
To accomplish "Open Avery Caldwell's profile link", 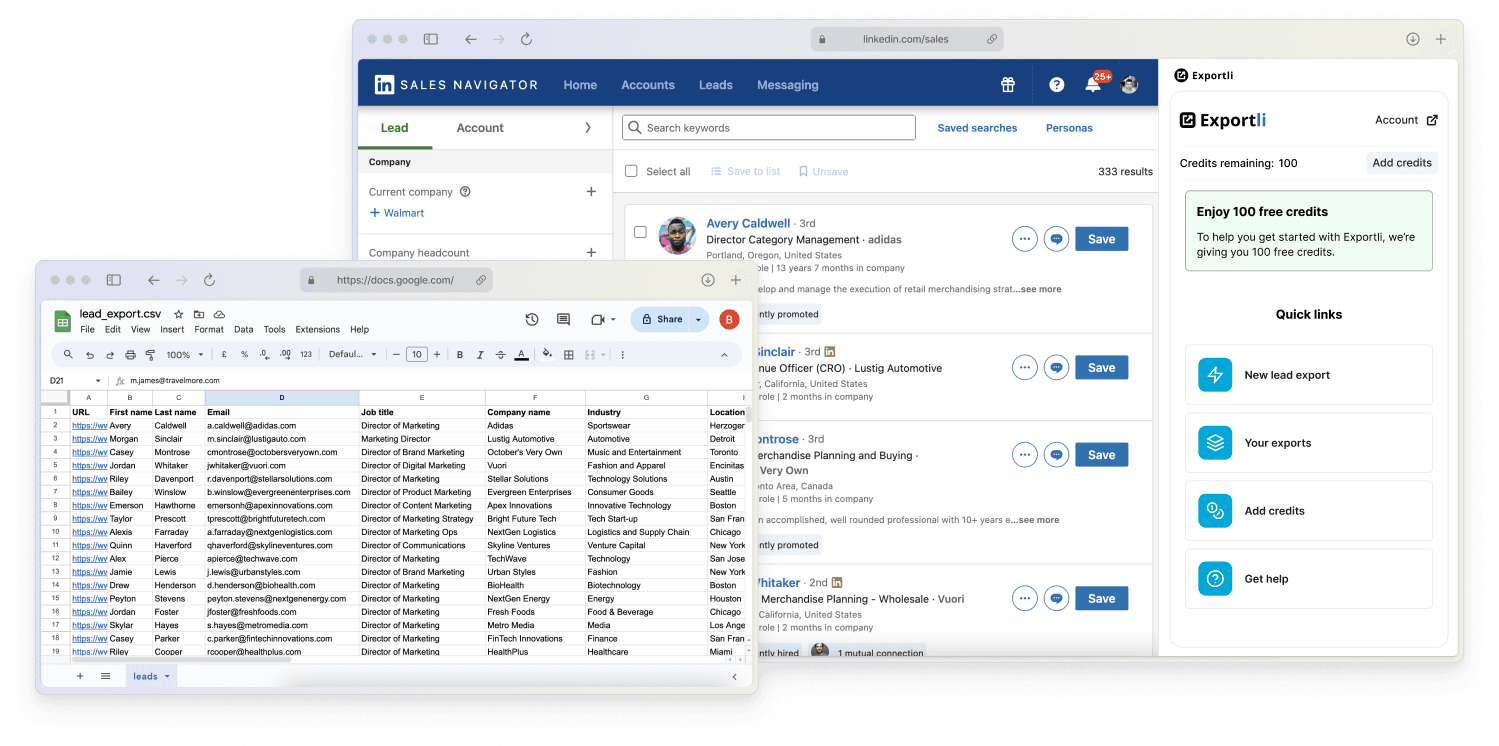I will click(x=748, y=224).
